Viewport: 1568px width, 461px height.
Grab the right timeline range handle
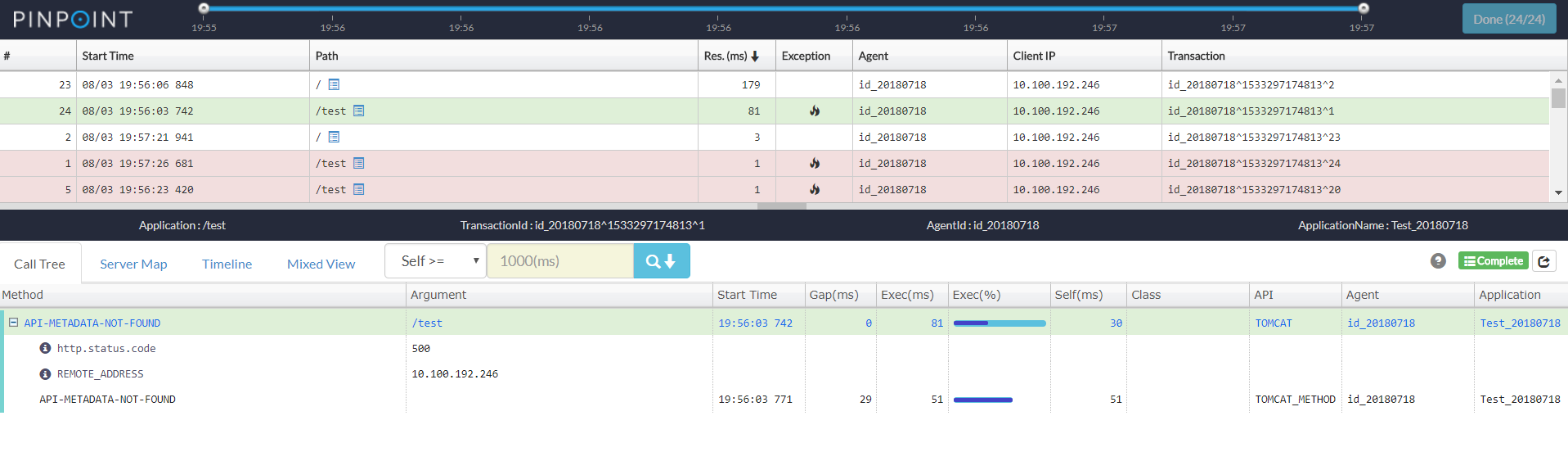click(1364, 8)
